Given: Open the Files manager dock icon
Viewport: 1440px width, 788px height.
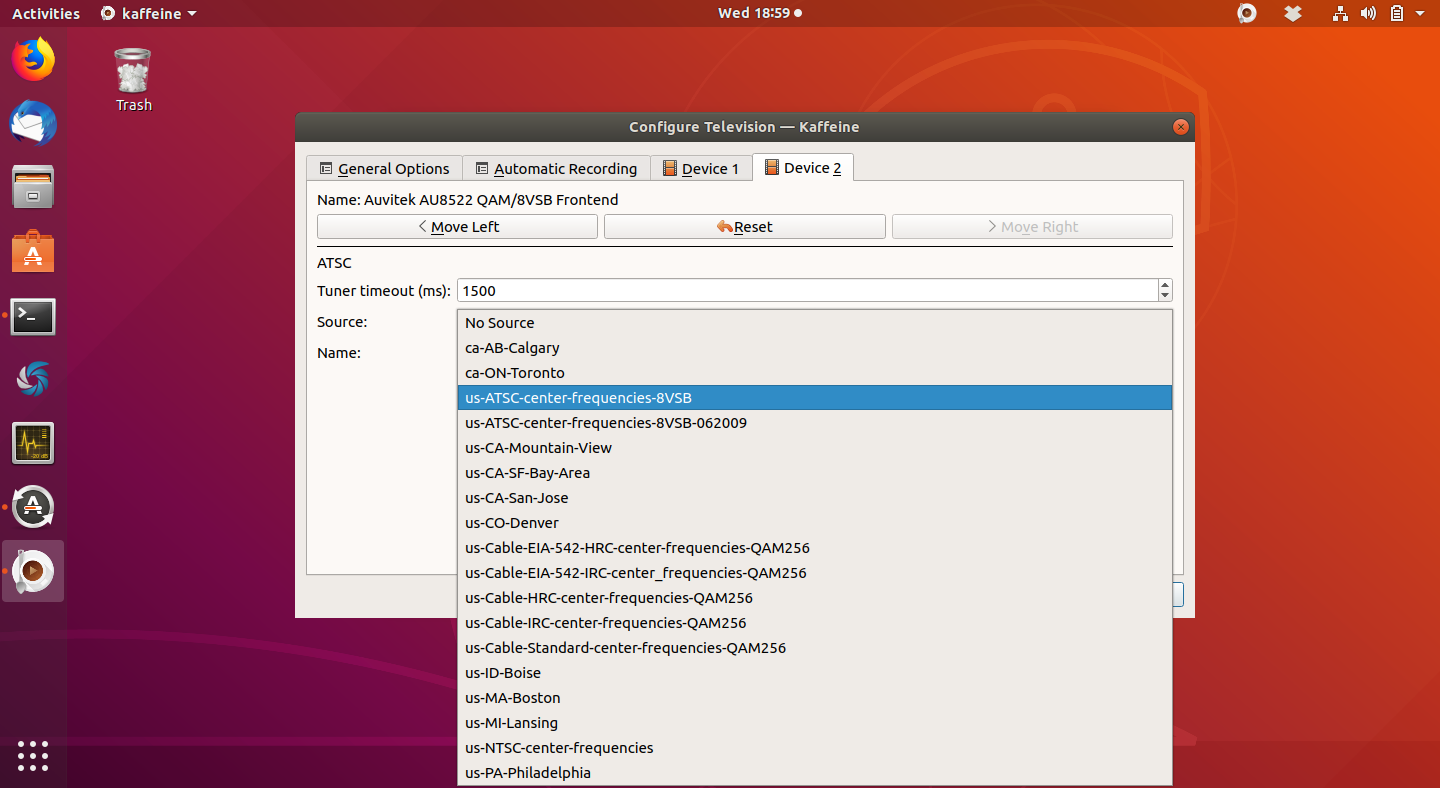Looking at the screenshot, I should click(33, 187).
